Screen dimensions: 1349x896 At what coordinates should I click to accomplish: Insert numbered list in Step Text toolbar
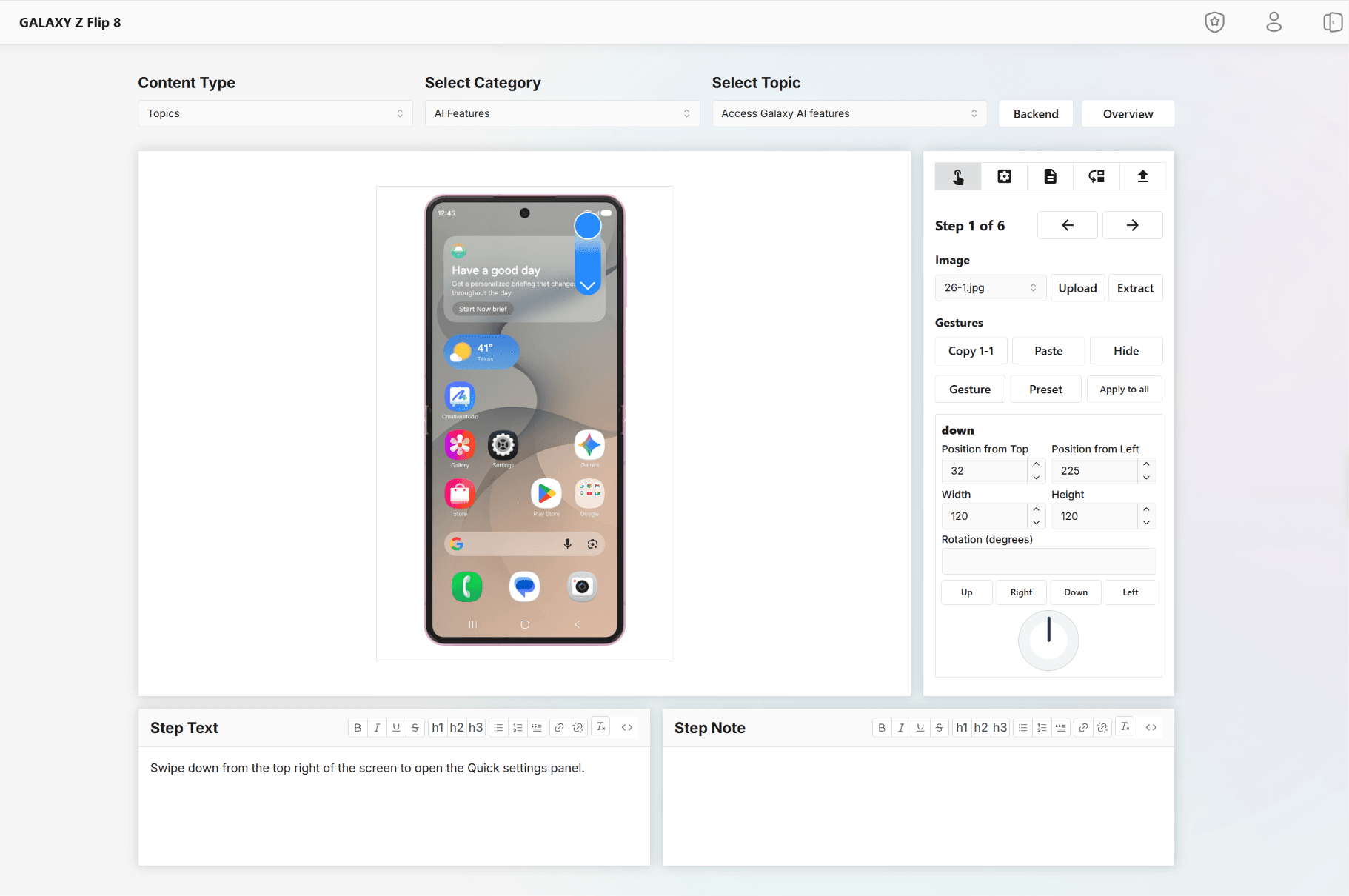(518, 727)
